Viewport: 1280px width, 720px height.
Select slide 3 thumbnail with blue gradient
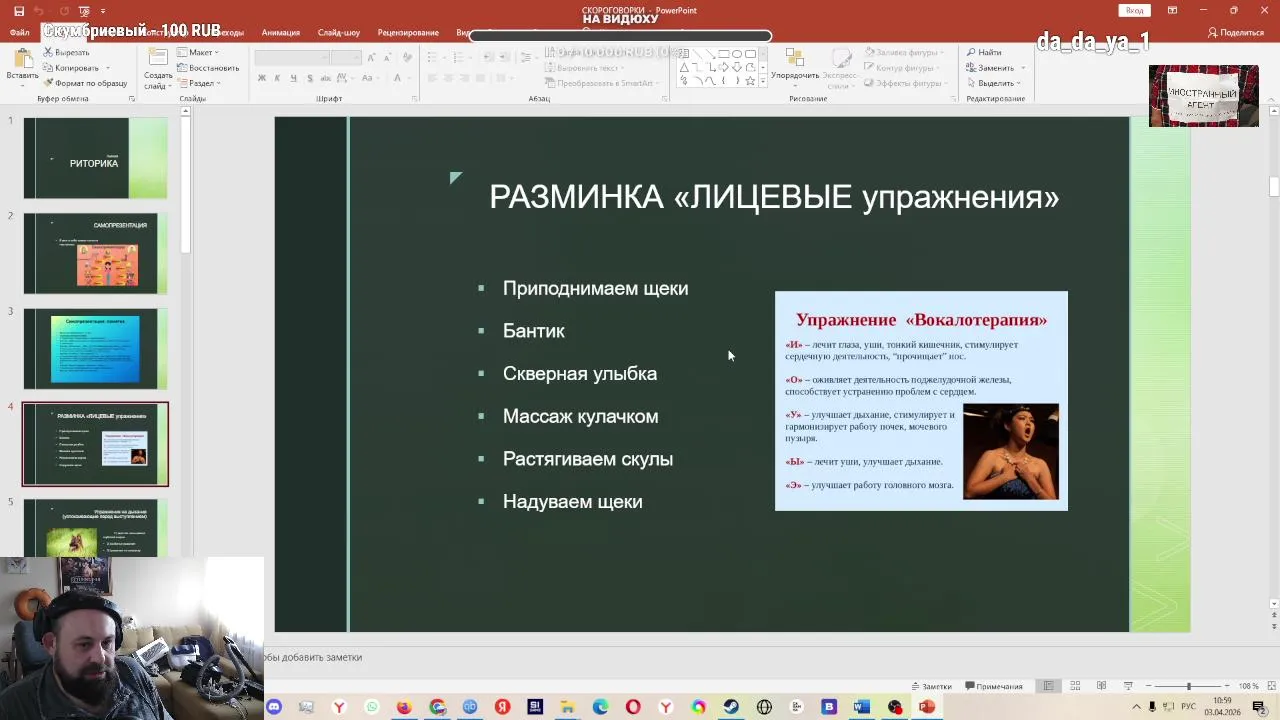coord(95,348)
